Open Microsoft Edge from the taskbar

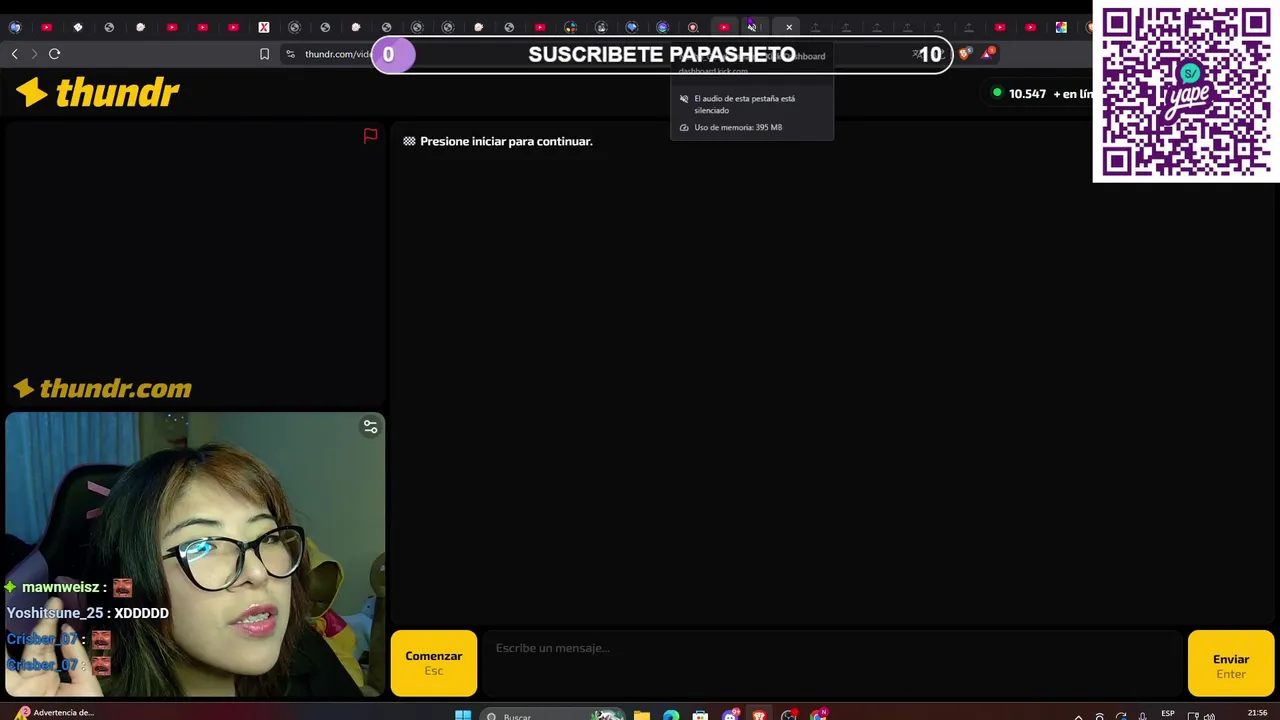click(x=671, y=715)
